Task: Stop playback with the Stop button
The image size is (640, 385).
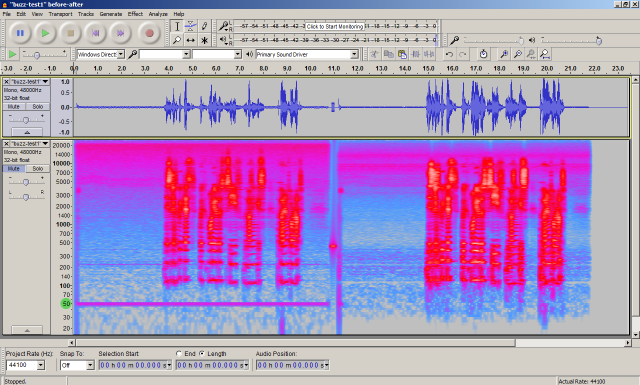Action: point(70,33)
